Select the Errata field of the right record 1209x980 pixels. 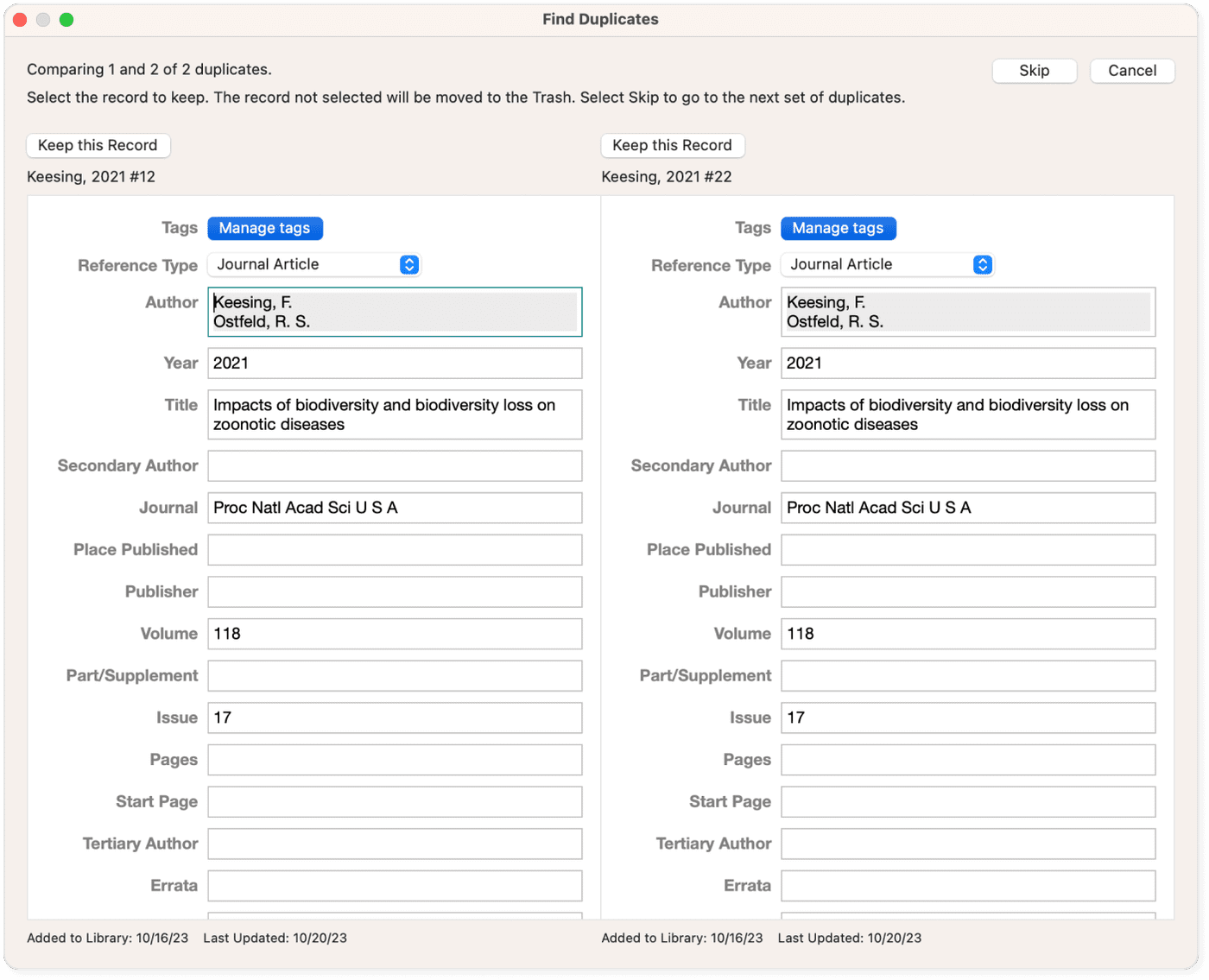click(x=967, y=885)
